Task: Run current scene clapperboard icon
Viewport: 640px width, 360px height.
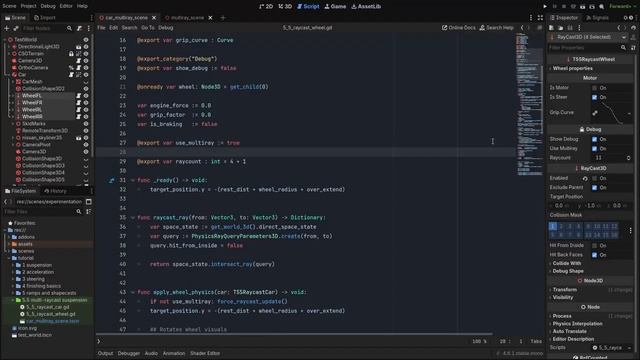Action: (x=582, y=7)
